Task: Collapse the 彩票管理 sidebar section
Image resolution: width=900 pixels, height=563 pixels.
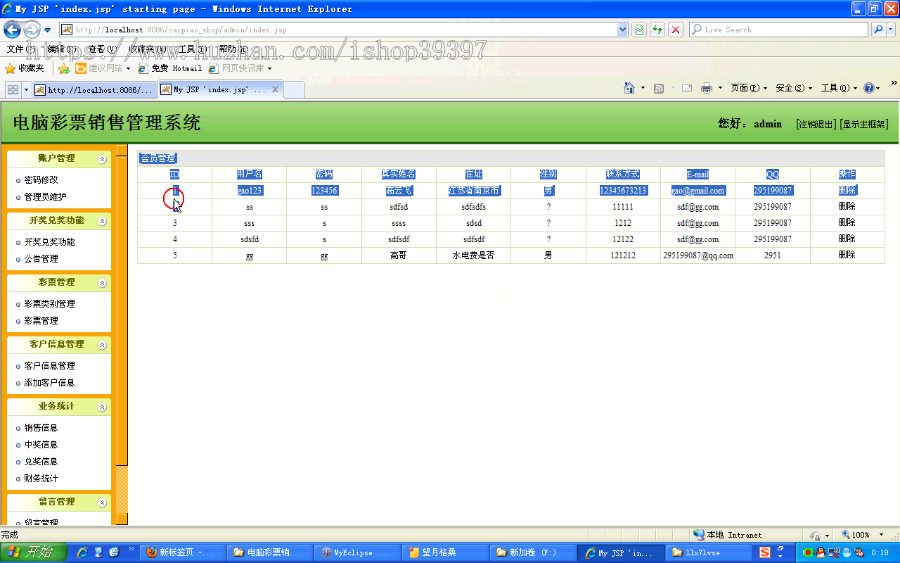Action: coord(102,283)
